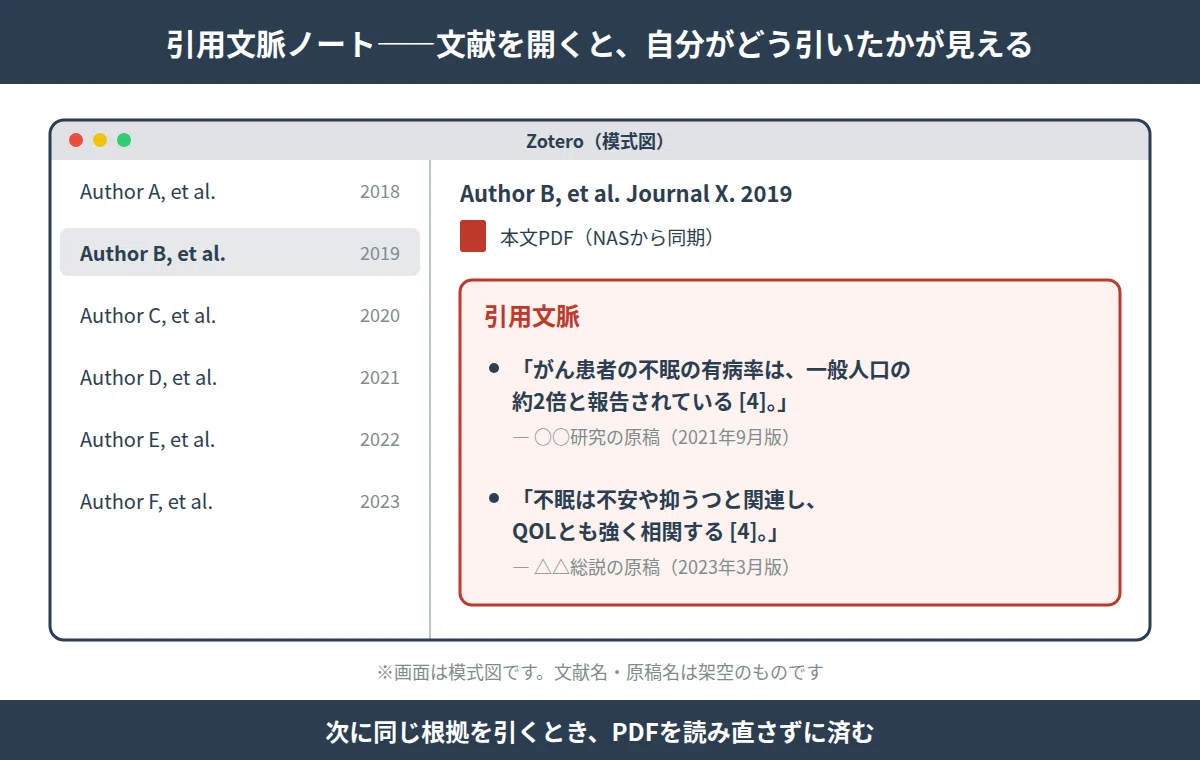The width and height of the screenshot is (1200, 760).
Task: Click the year 2018 in the list
Action: (x=380, y=192)
